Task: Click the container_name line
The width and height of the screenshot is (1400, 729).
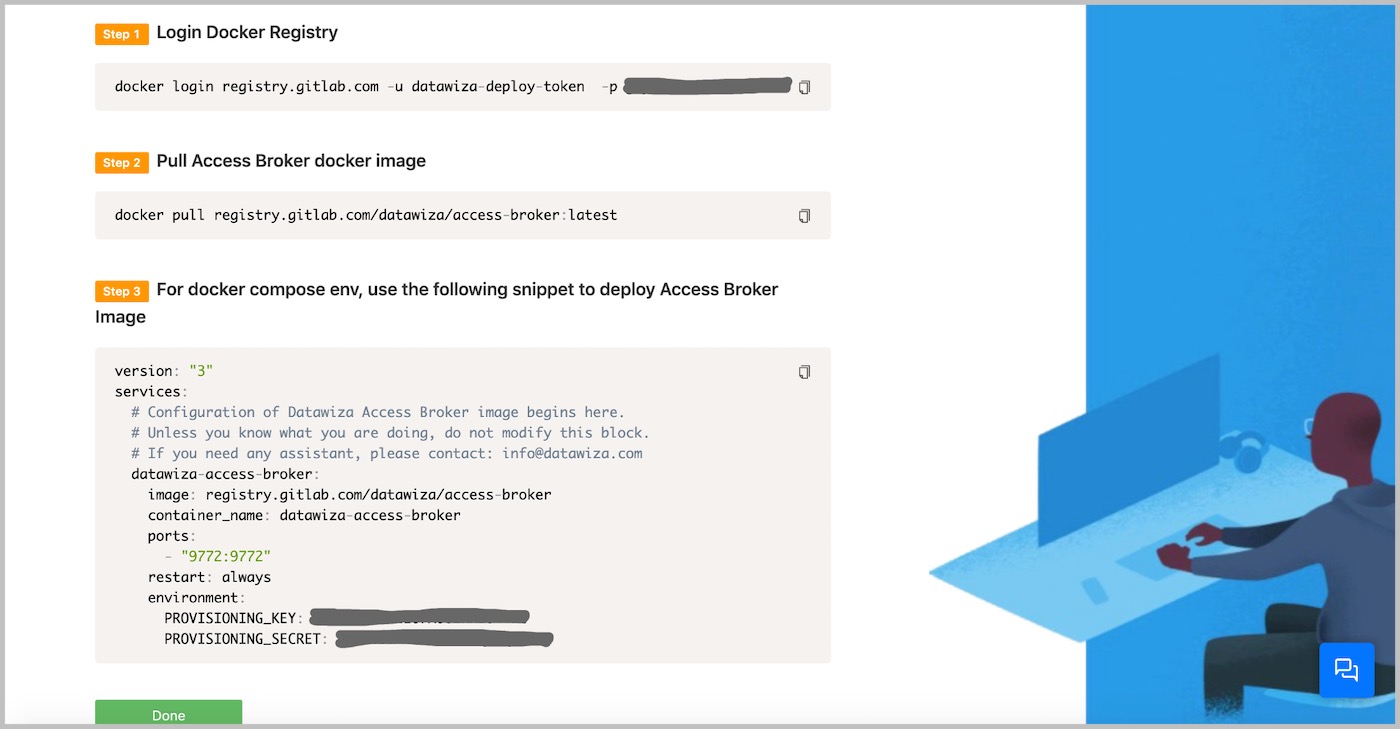Action: tap(304, 515)
